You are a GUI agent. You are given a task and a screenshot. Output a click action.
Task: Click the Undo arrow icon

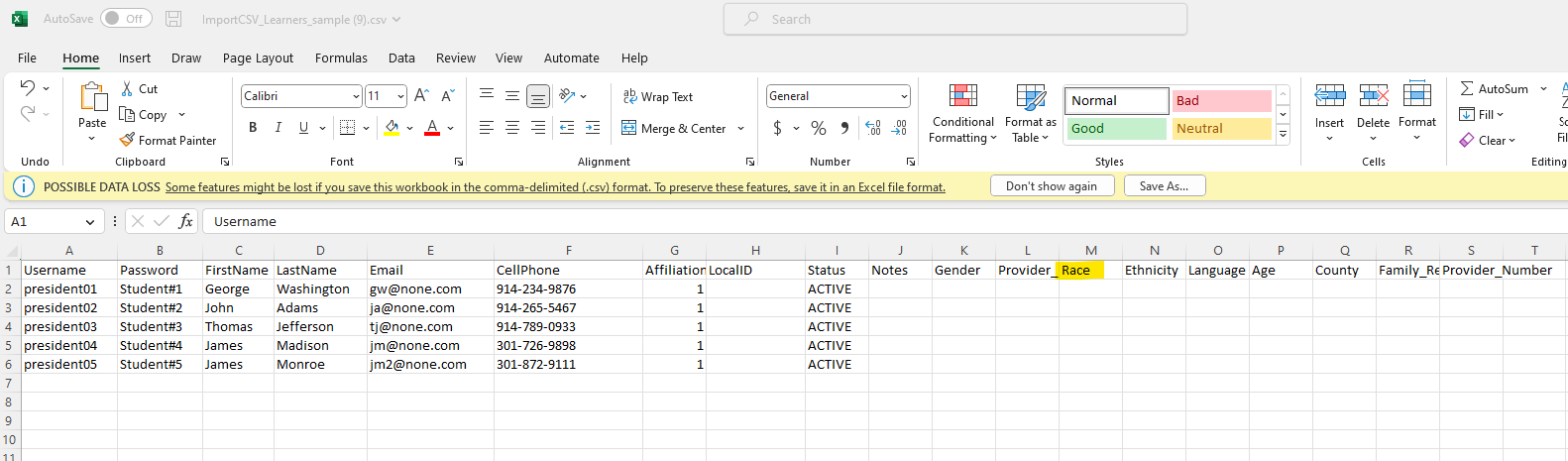click(28, 88)
